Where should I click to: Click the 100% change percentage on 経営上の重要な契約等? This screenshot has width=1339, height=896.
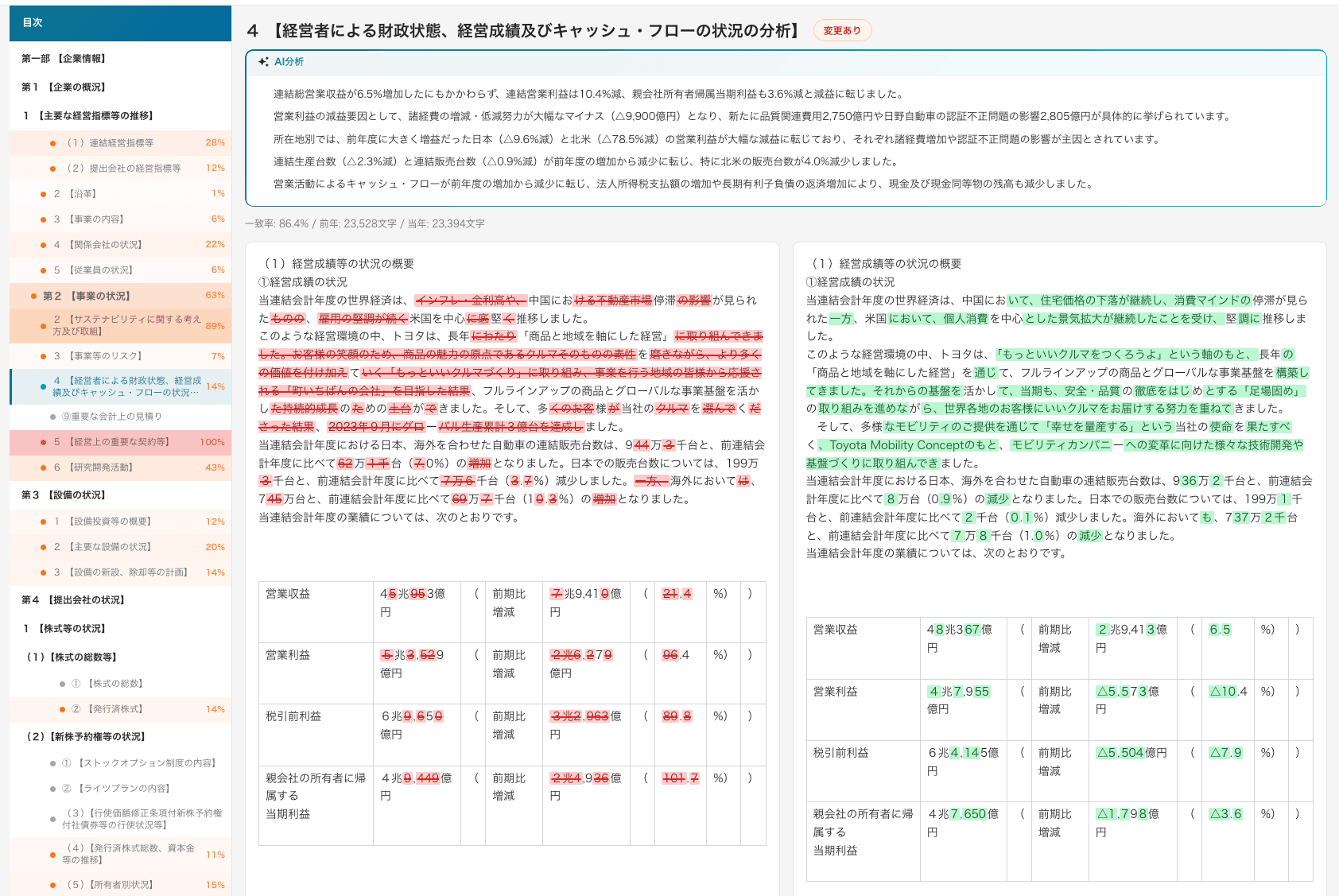212,441
